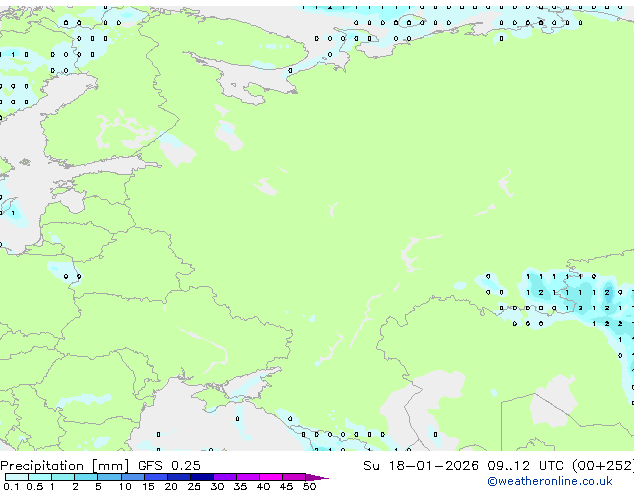Click the legend scale label '25'
The height and width of the screenshot is (490, 634).
coord(194,486)
